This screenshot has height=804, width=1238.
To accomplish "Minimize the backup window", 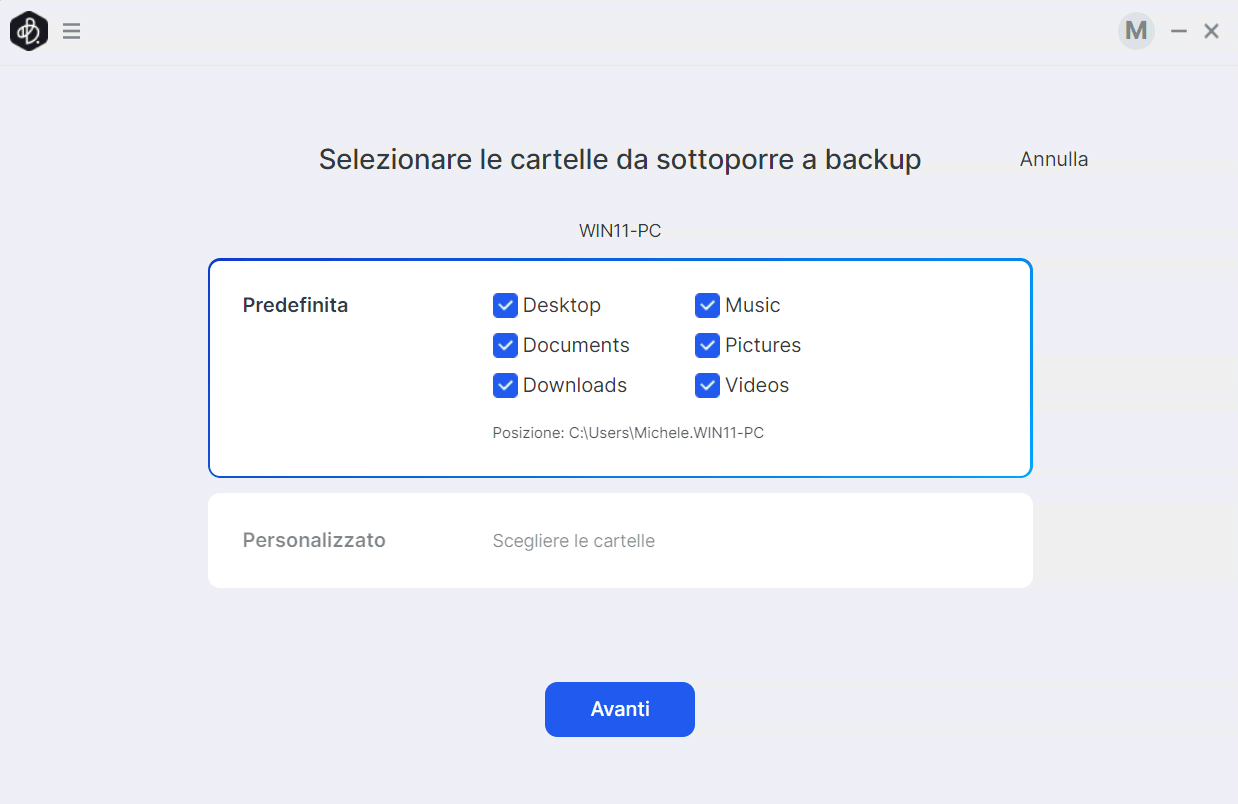I will coord(1179,31).
